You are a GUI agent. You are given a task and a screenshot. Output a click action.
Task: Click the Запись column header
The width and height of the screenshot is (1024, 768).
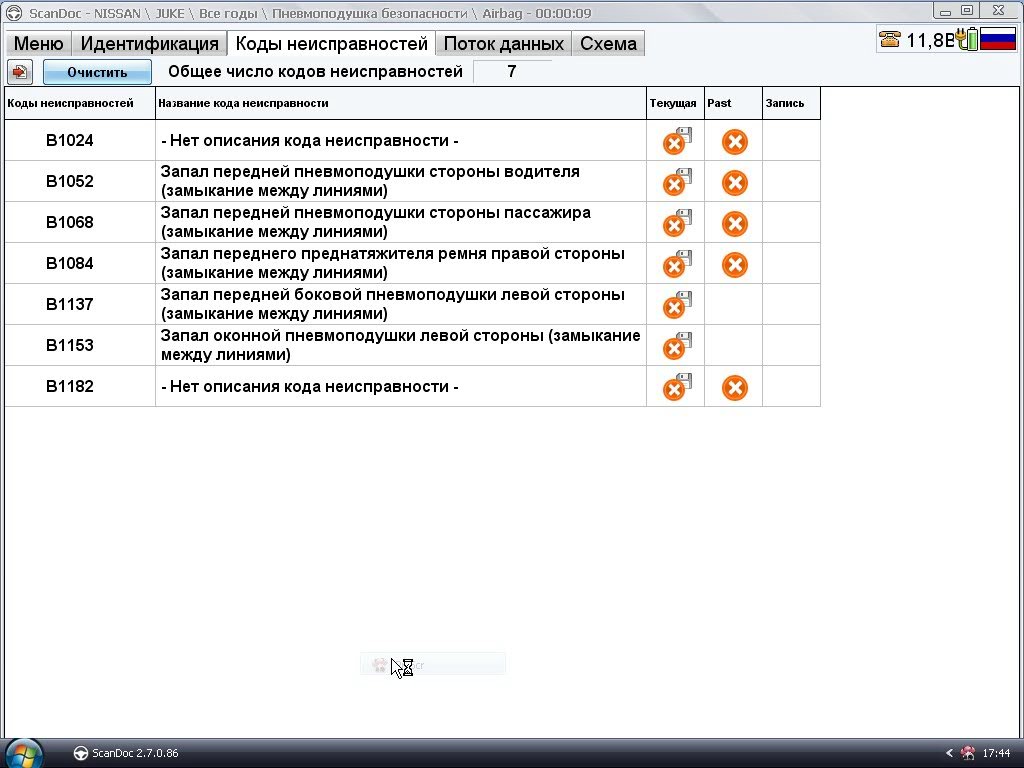coord(792,103)
